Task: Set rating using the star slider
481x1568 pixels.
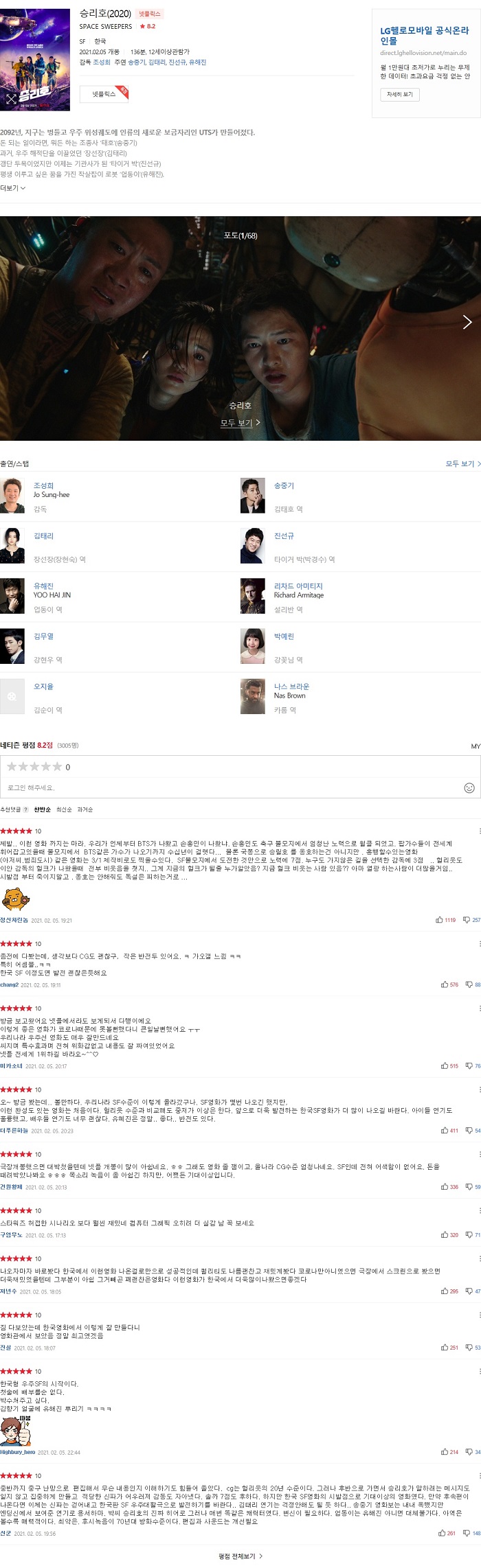Action: tap(34, 766)
